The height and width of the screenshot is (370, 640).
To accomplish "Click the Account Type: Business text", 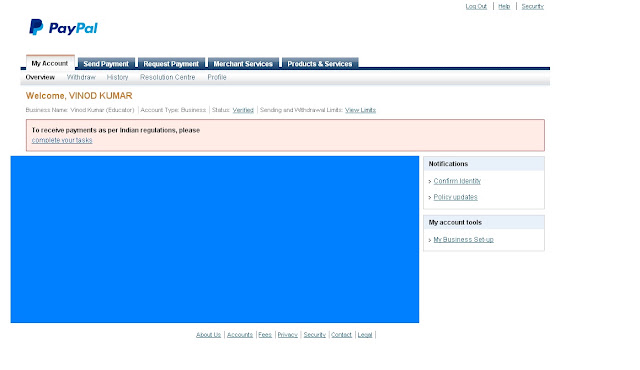I will tap(173, 110).
